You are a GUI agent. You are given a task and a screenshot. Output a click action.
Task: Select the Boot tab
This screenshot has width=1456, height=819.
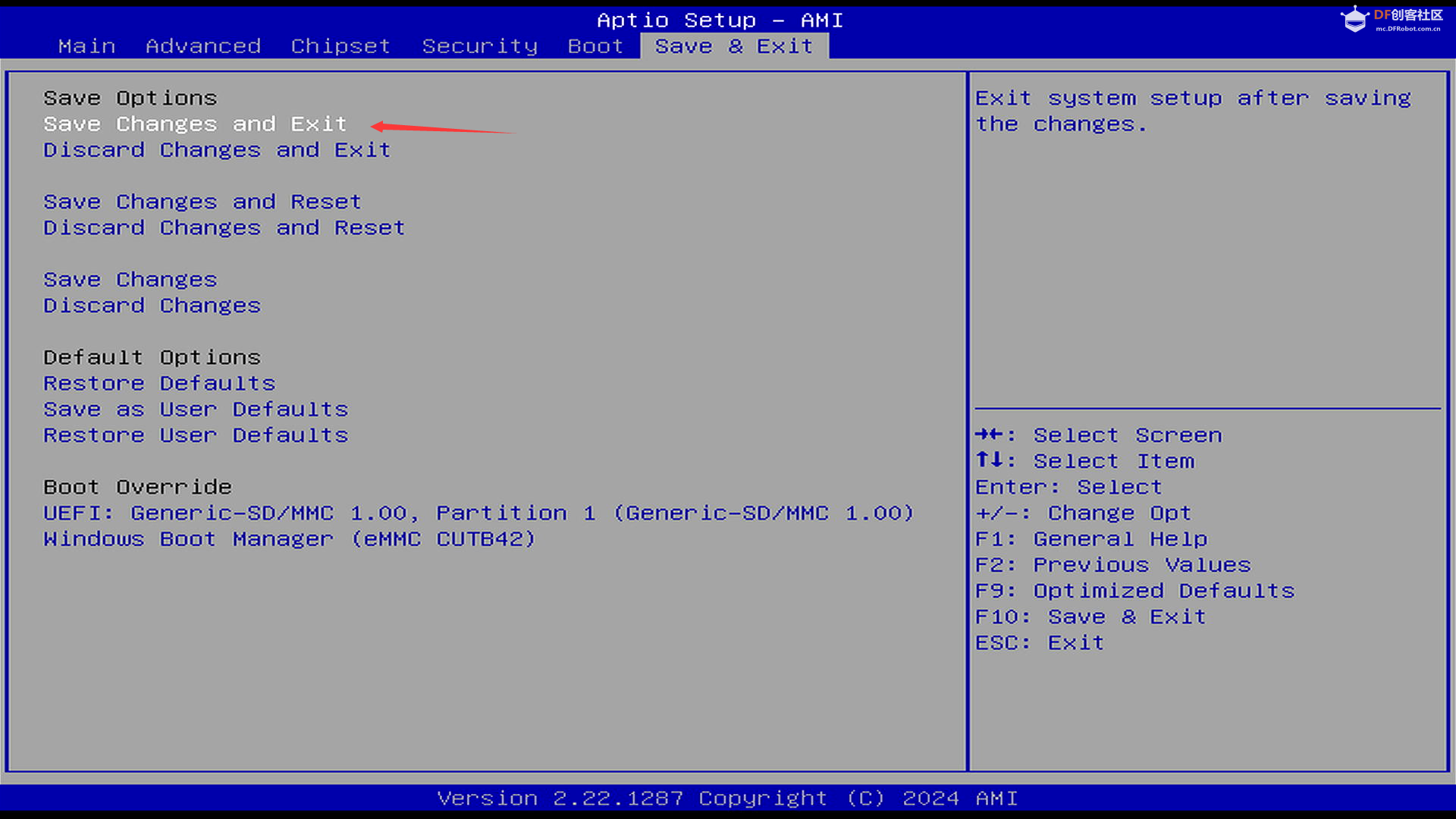point(595,46)
